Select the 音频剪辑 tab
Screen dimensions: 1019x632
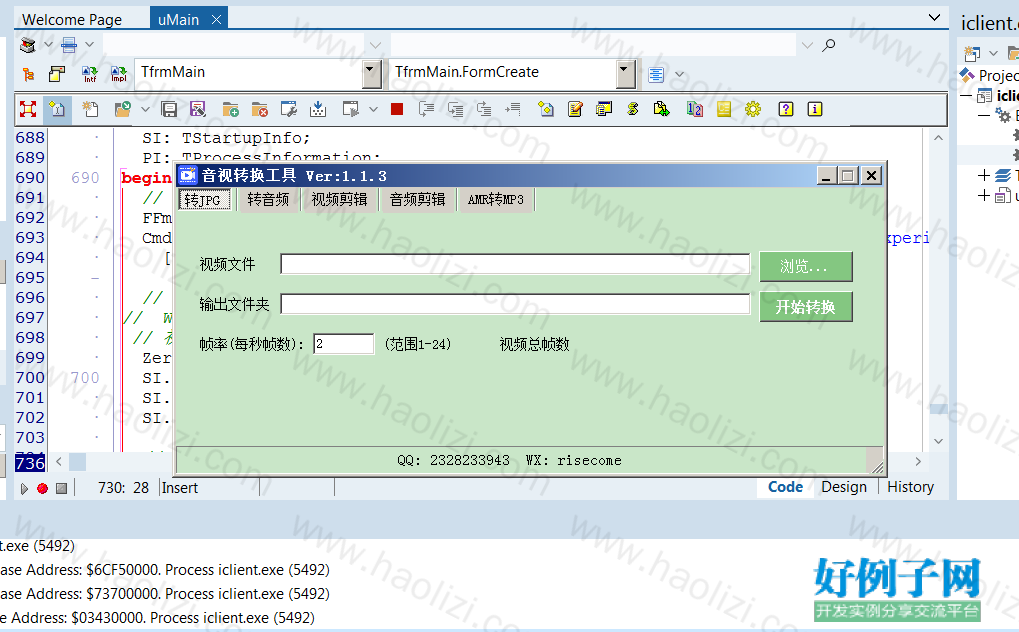click(417, 200)
